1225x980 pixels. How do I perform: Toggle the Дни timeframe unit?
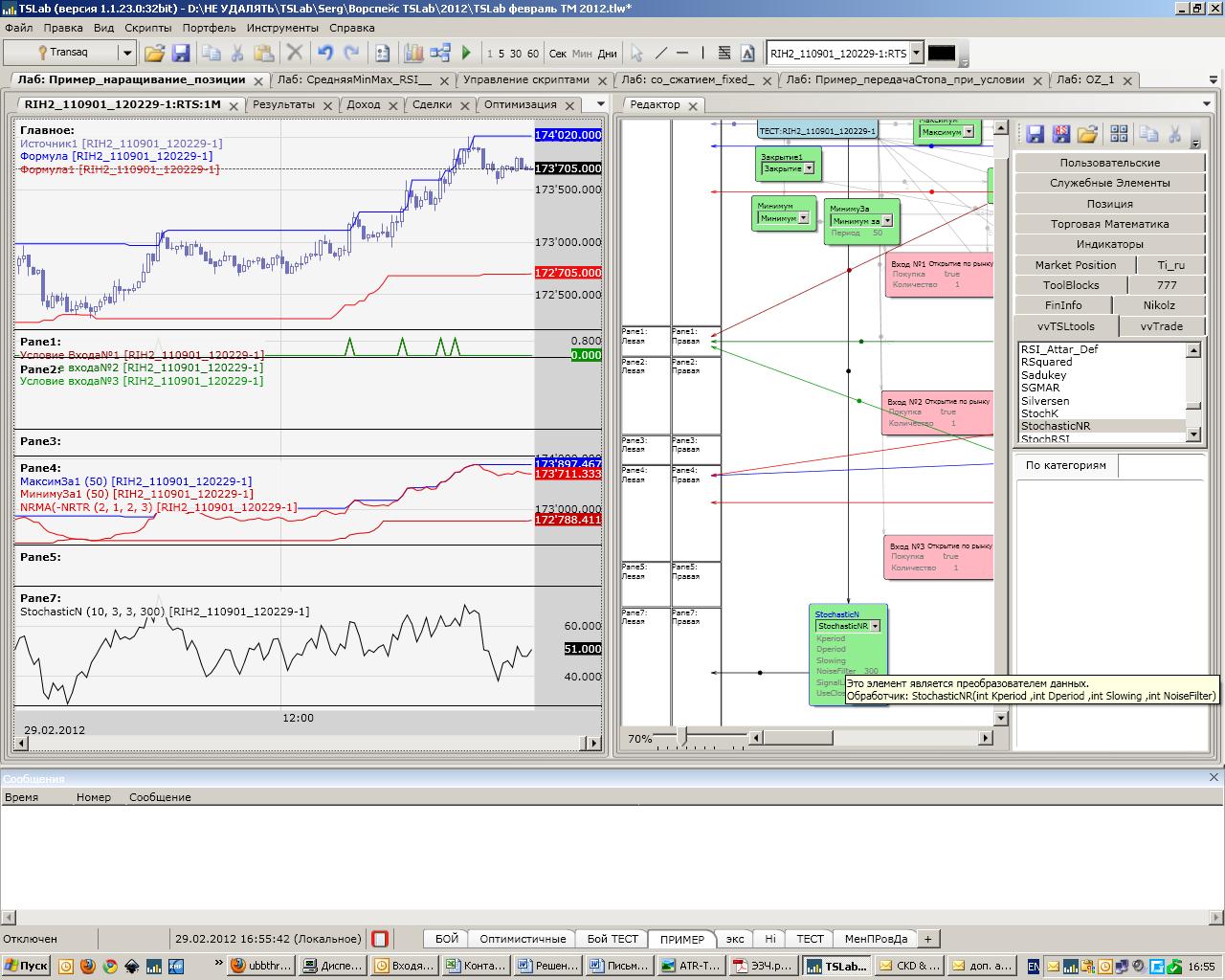coord(607,54)
